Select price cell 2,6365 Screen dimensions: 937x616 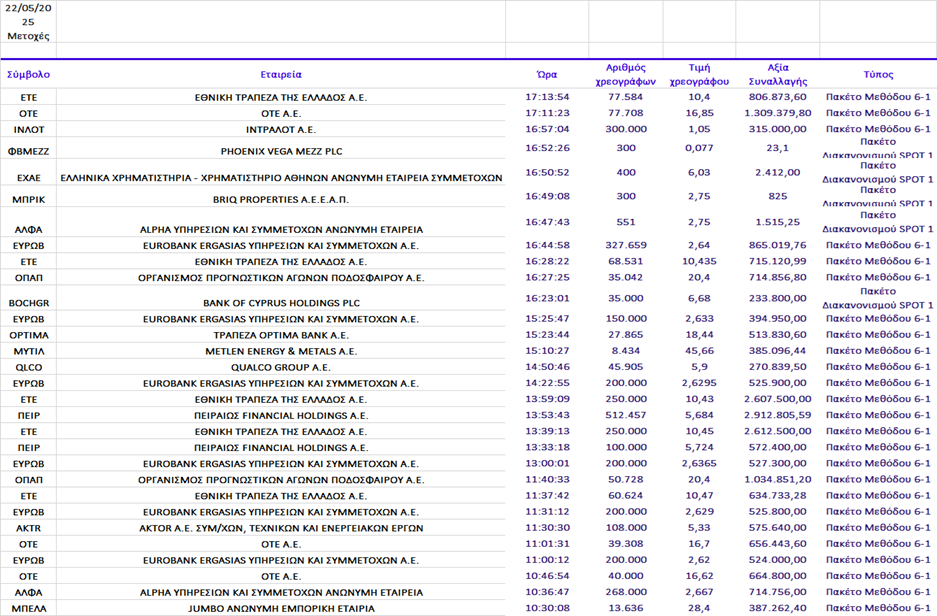pos(699,464)
